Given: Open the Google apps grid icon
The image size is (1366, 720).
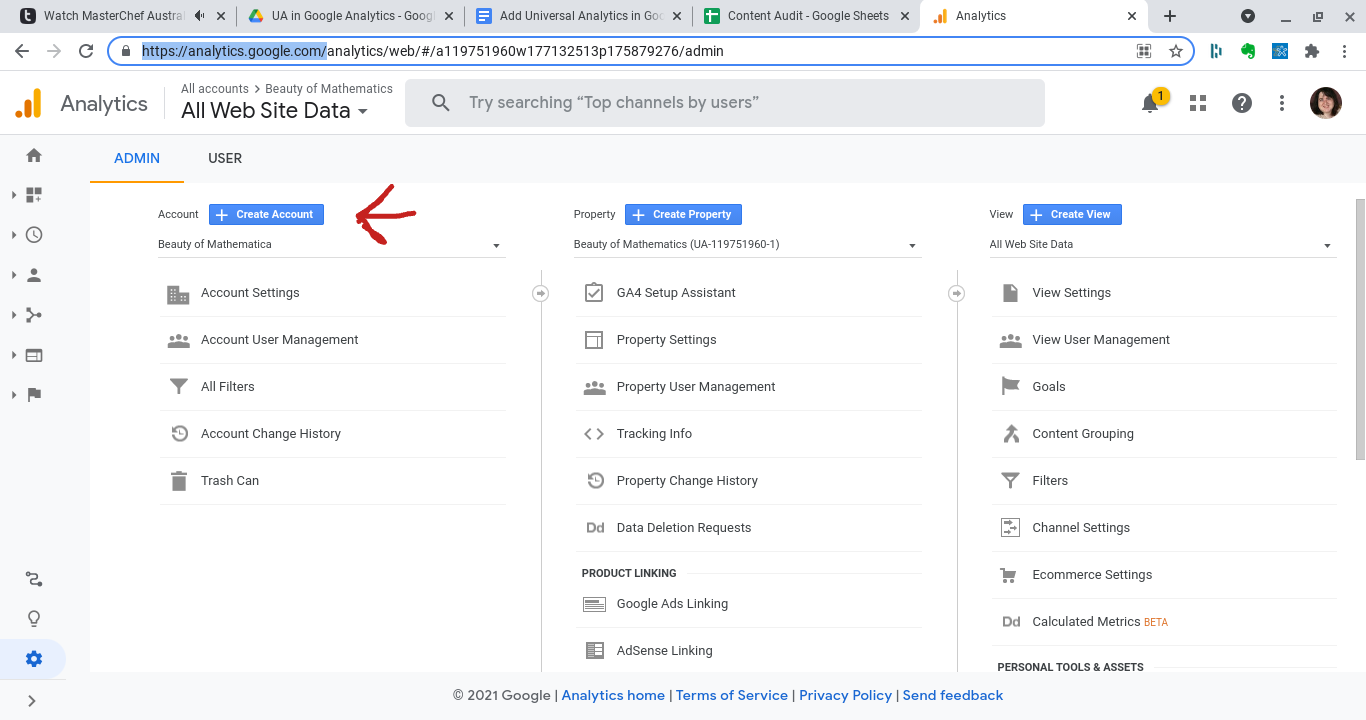Looking at the screenshot, I should click(1198, 103).
